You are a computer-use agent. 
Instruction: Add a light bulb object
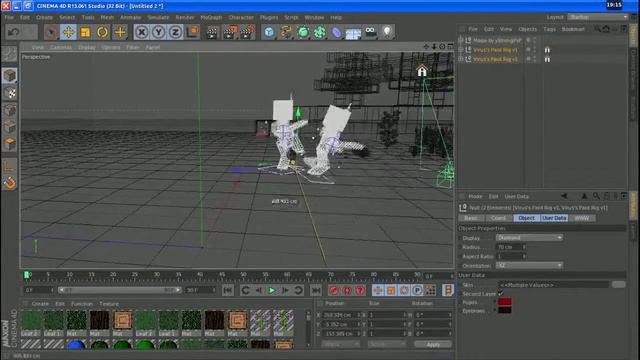coord(387,32)
